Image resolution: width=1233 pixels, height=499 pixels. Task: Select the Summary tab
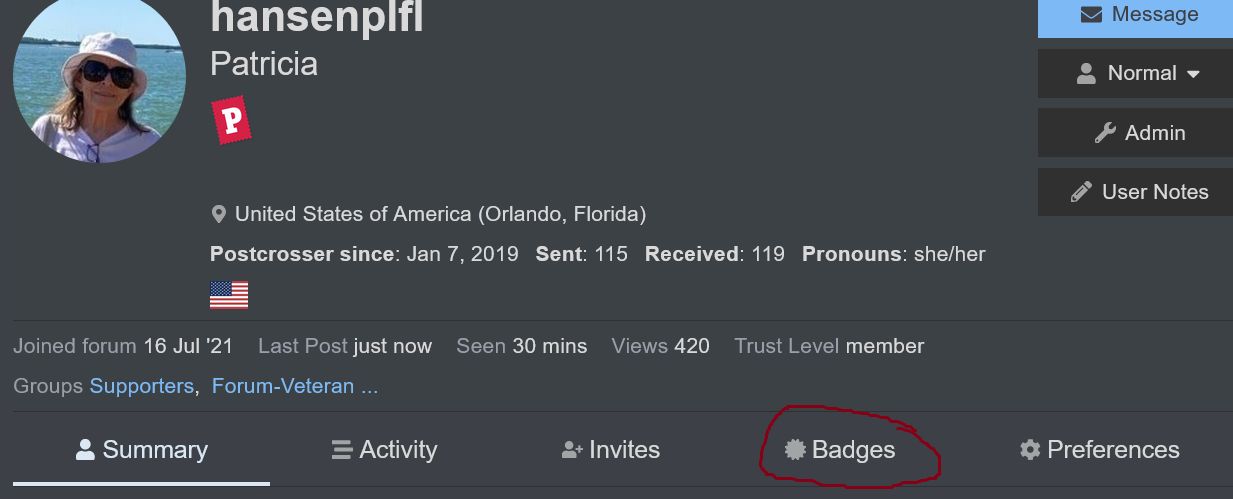click(x=141, y=450)
